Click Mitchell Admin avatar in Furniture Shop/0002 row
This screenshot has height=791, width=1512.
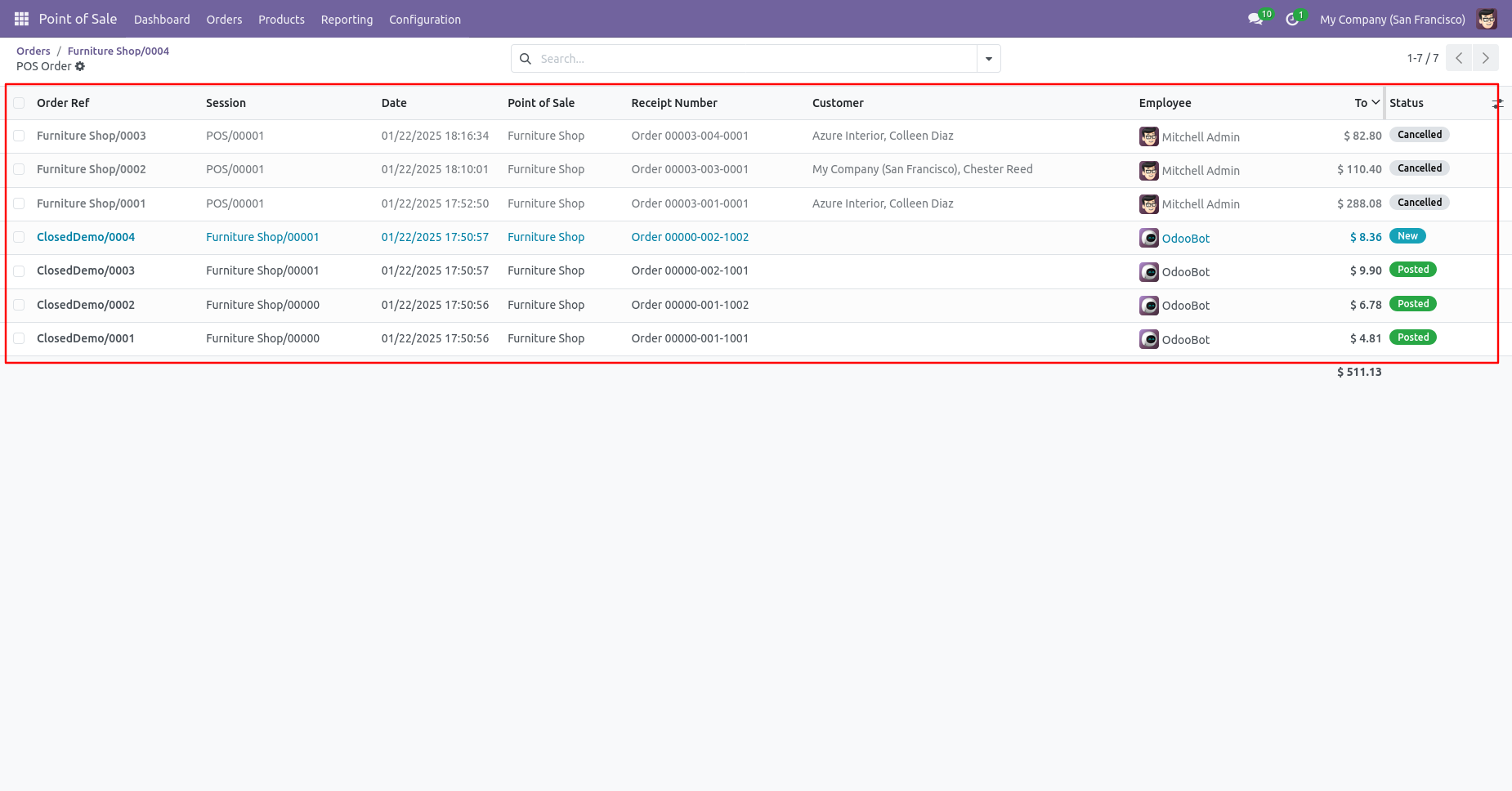click(x=1149, y=170)
